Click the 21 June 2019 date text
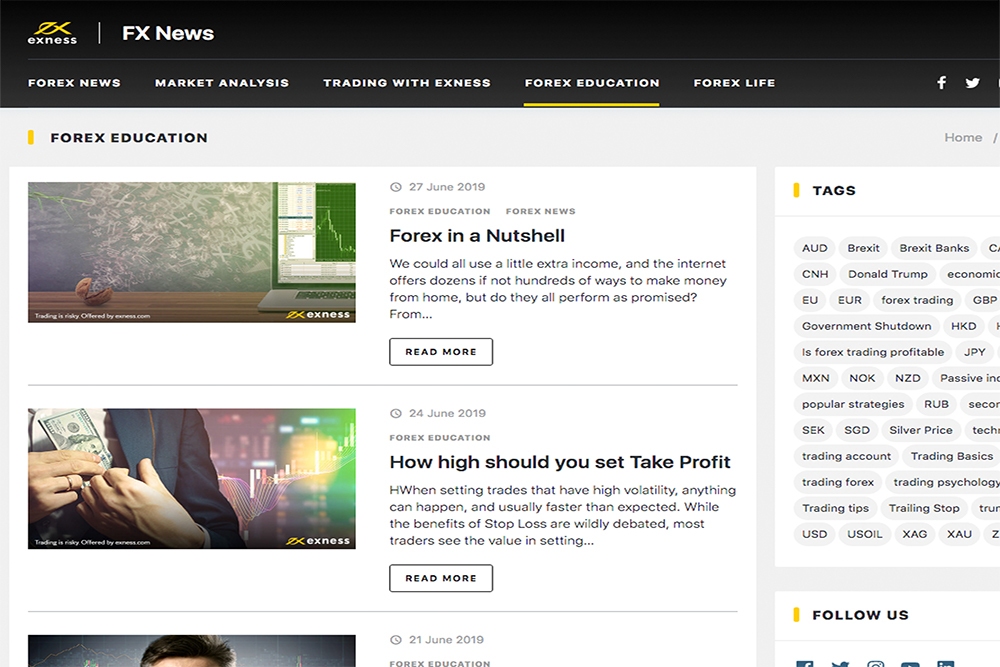The height and width of the screenshot is (667, 1000). pos(446,640)
